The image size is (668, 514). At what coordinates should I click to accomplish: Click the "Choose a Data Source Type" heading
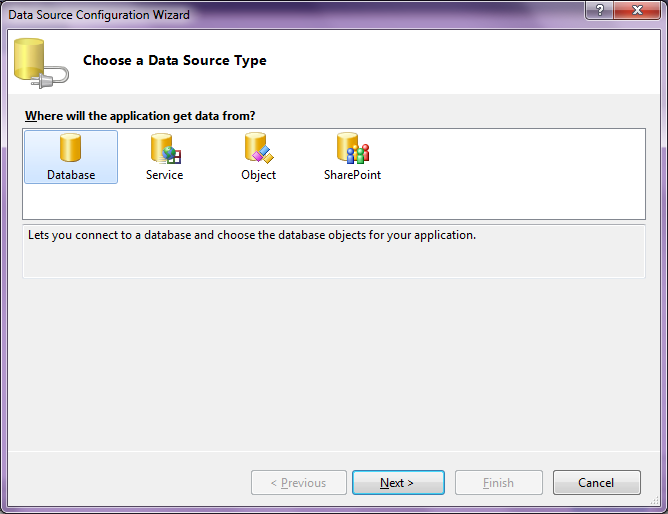coord(175,61)
